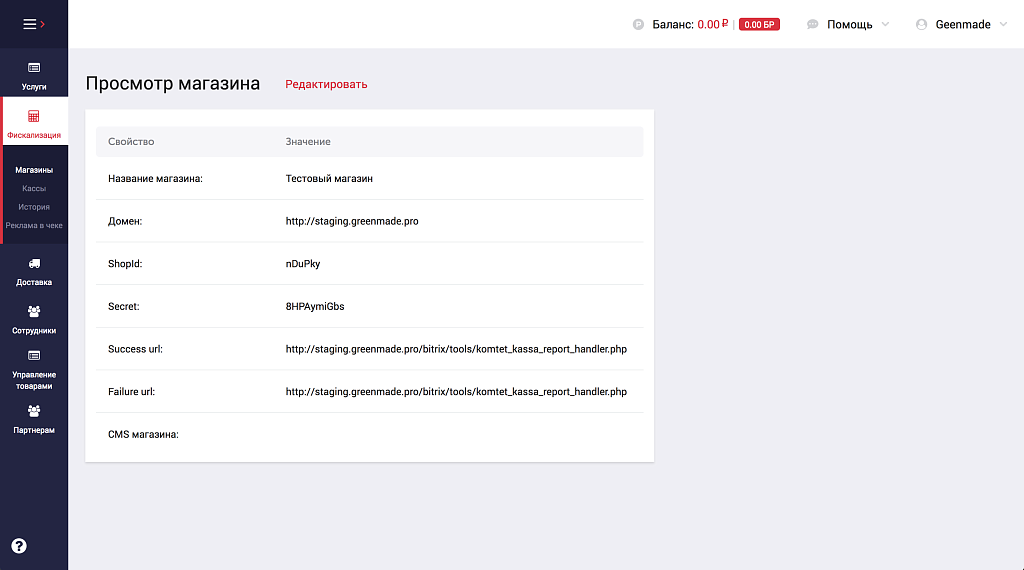The image size is (1024, 570).
Task: Click the help question mark icon
Action: pos(19,546)
